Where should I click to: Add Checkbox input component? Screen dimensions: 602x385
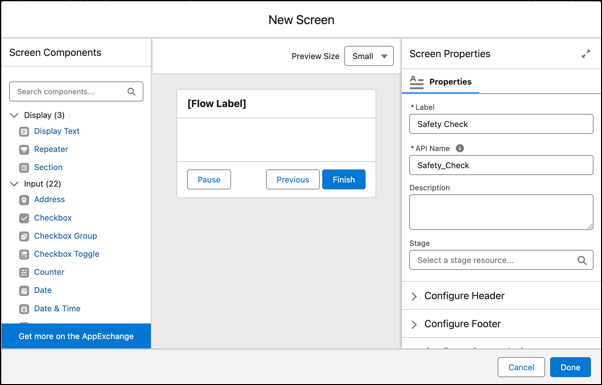53,218
